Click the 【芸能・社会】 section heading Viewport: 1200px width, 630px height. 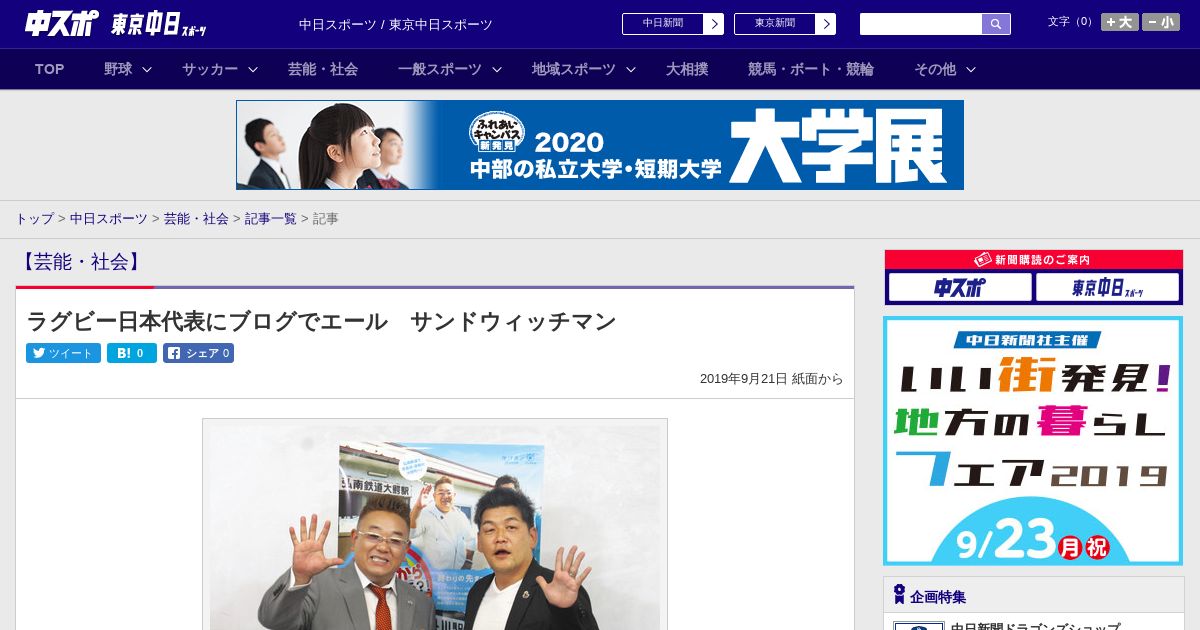(81, 262)
